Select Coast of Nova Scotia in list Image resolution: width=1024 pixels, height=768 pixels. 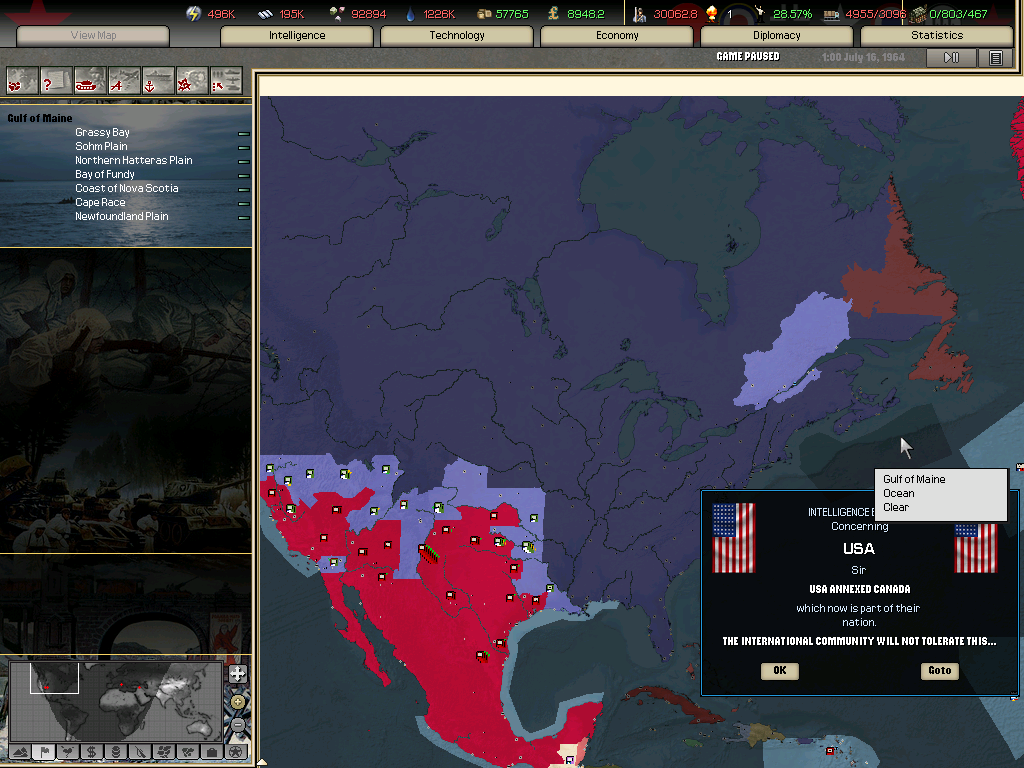tap(126, 188)
